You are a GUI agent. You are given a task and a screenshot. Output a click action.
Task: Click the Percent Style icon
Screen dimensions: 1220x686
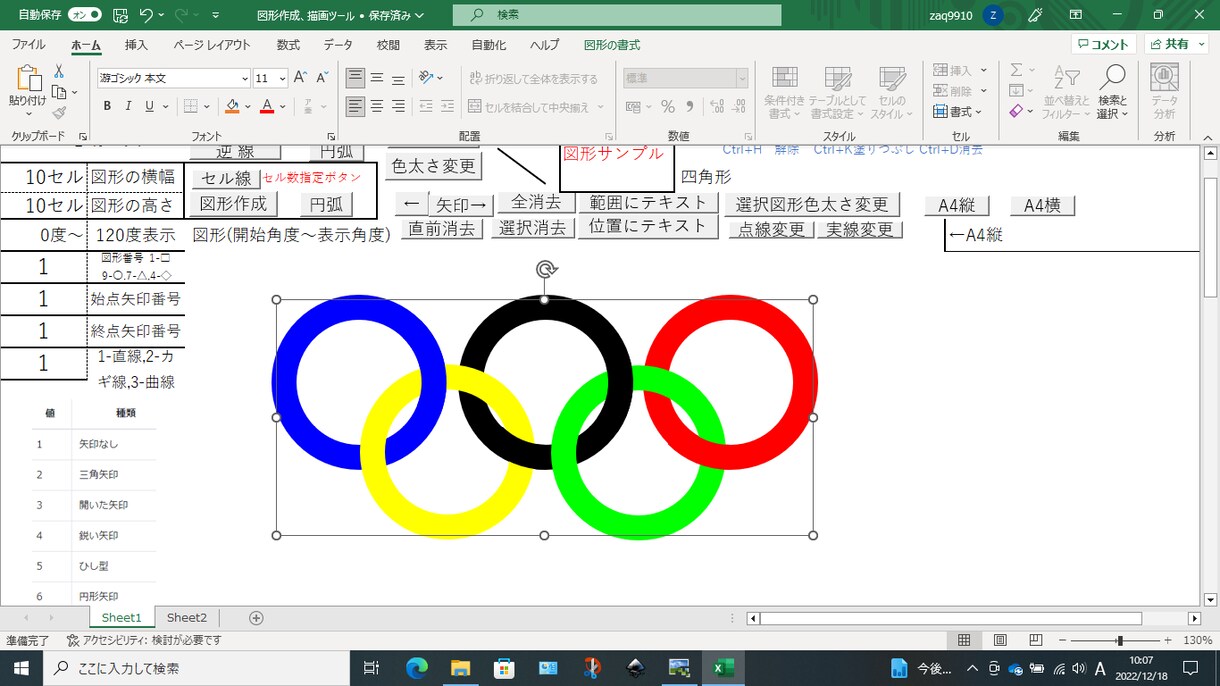[x=667, y=106]
